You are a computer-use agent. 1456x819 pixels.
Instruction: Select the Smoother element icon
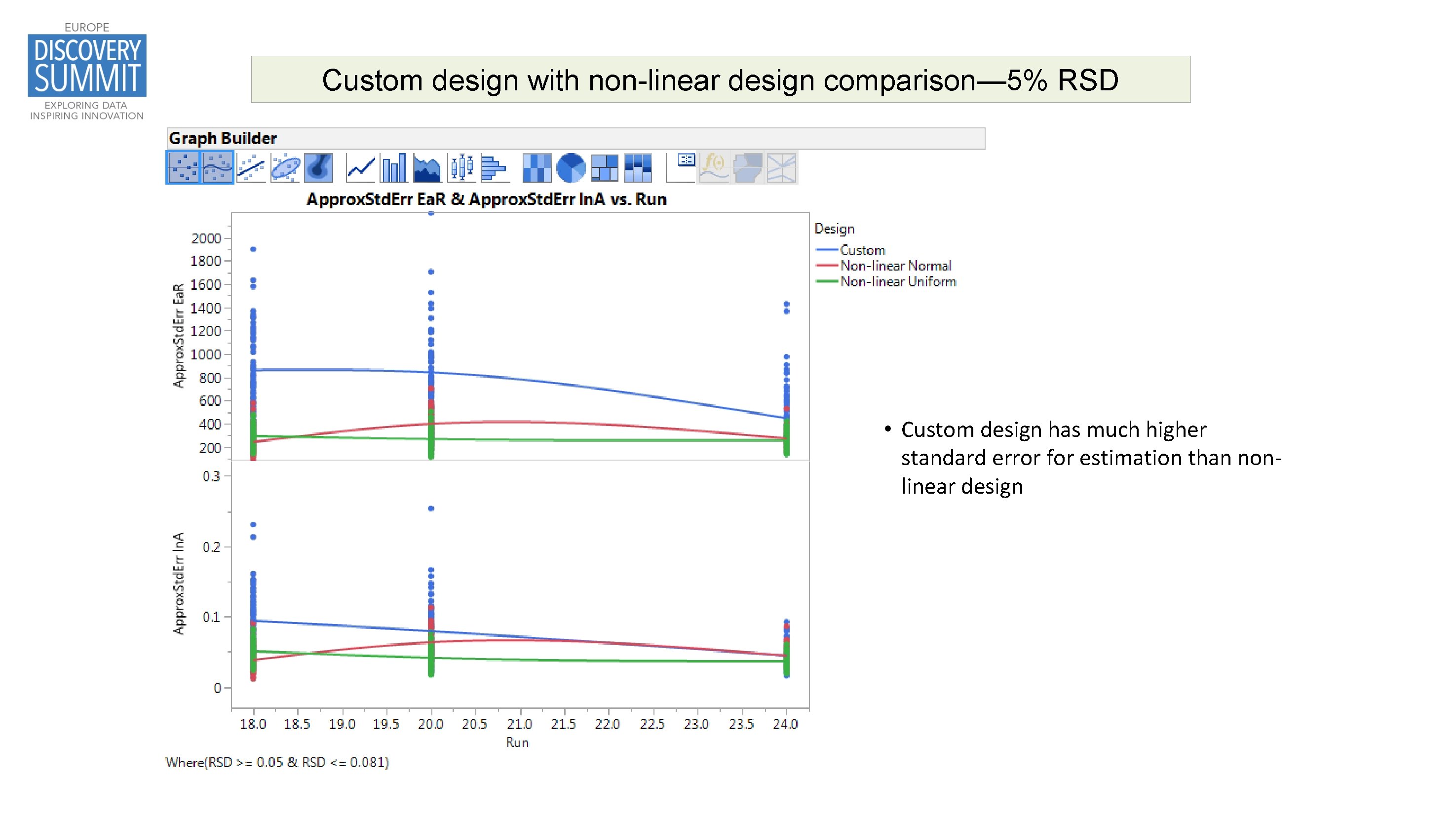pos(218,169)
